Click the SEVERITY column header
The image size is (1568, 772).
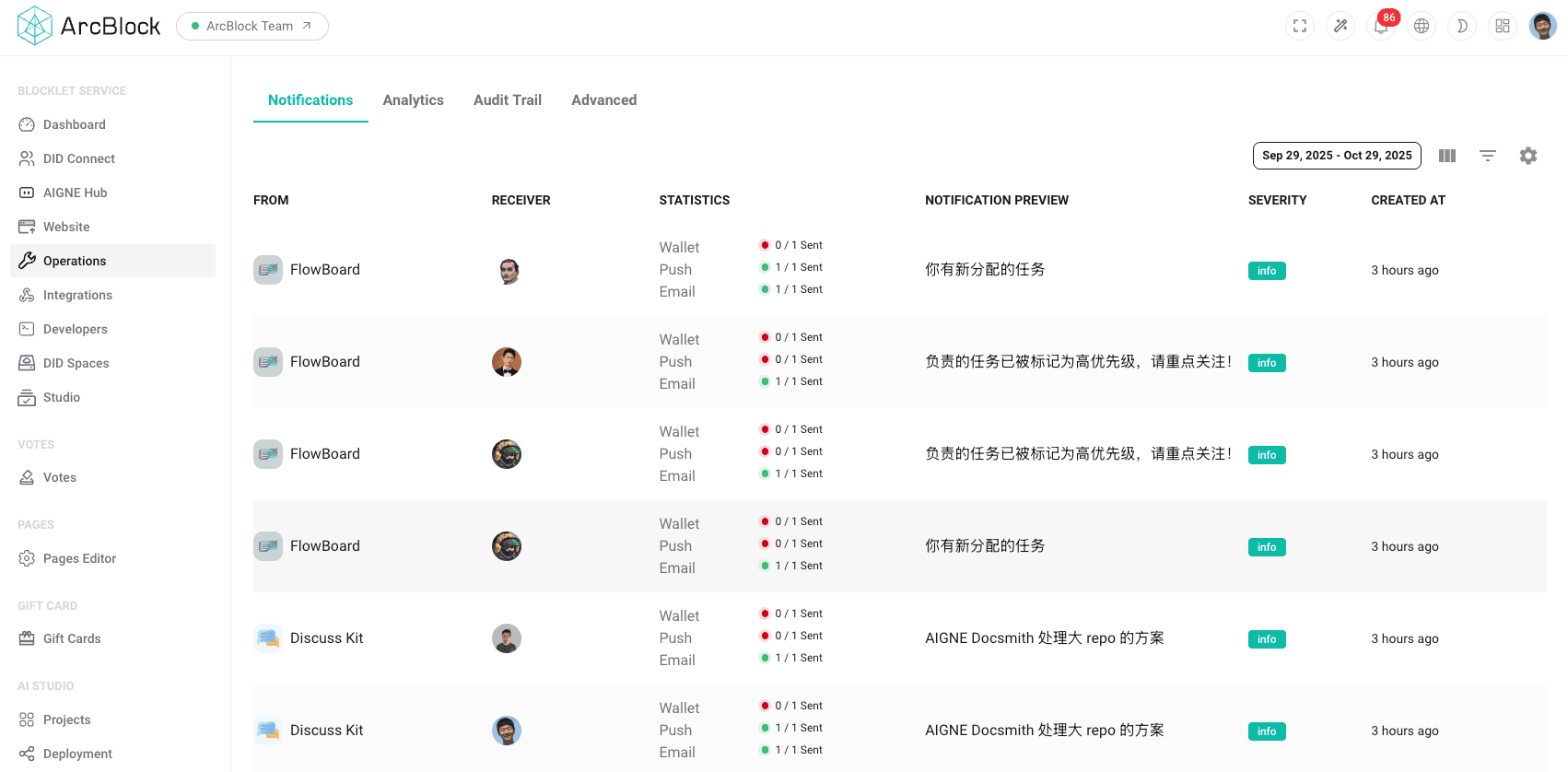point(1278,200)
